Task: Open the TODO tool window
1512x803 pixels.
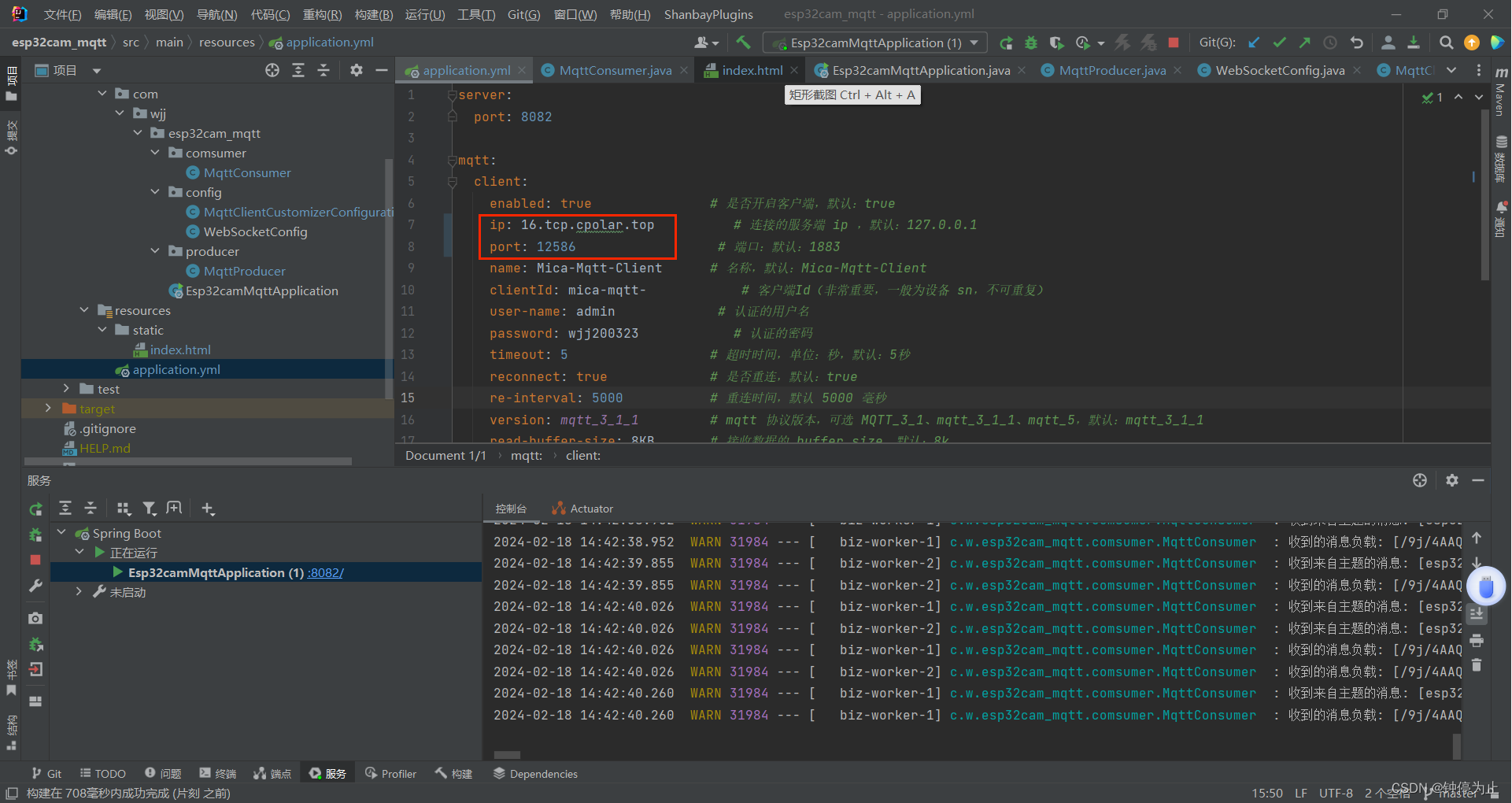Action: (x=103, y=774)
